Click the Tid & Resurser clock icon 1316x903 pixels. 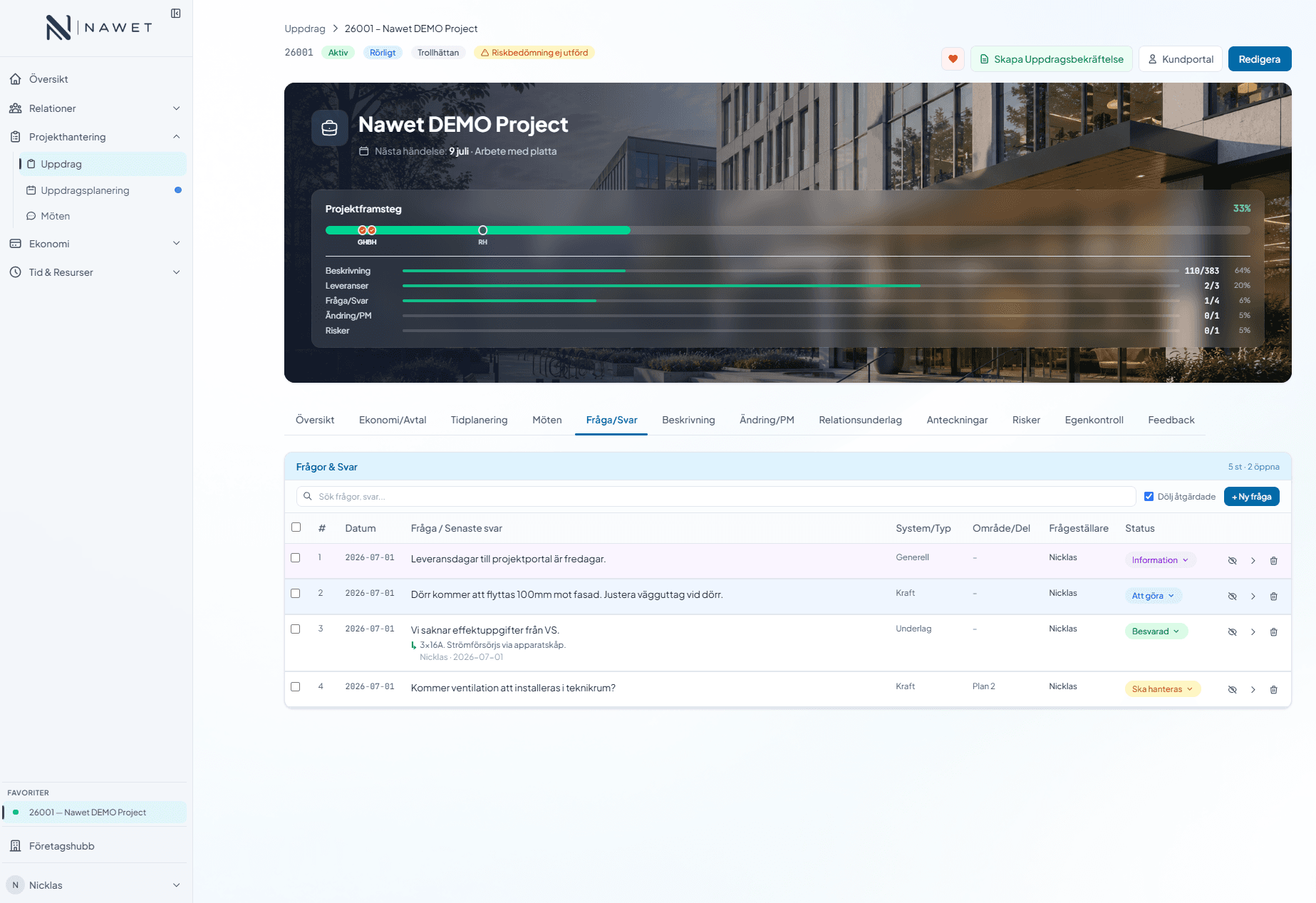15,272
